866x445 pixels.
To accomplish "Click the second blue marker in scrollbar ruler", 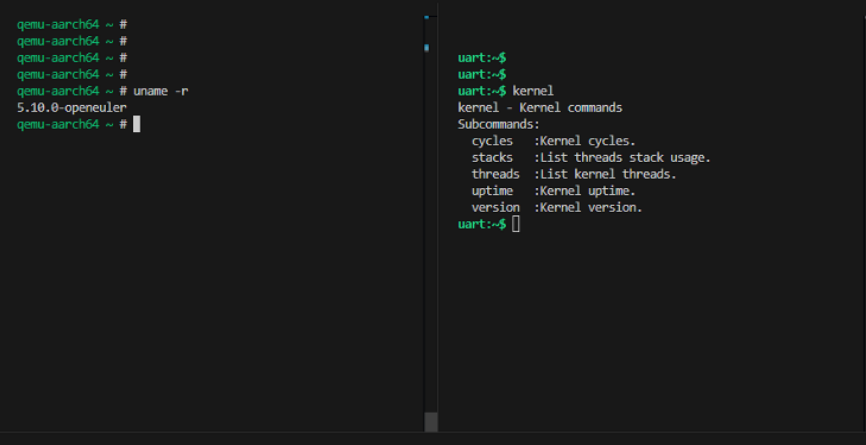I will click(426, 47).
